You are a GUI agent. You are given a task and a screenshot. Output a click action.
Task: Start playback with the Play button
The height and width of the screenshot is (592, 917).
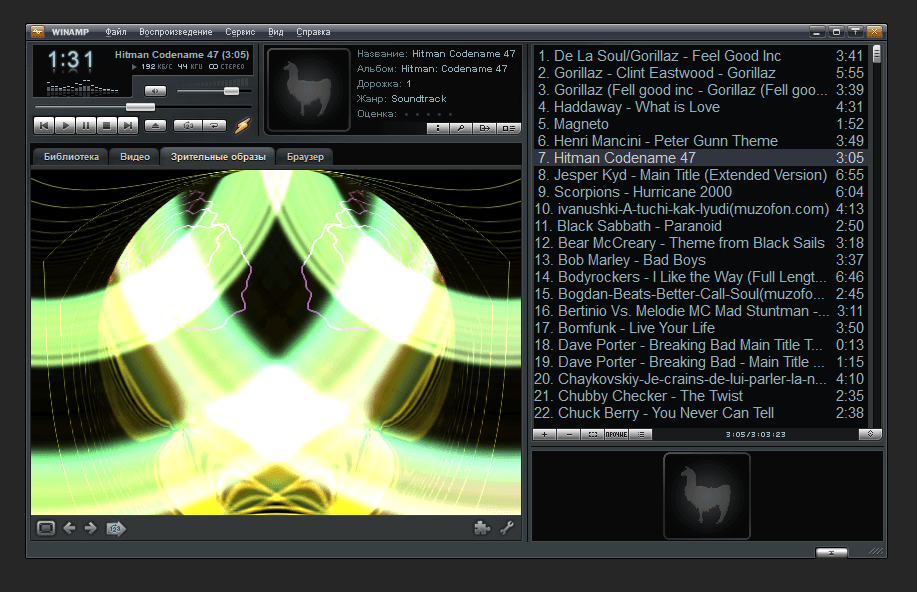65,126
